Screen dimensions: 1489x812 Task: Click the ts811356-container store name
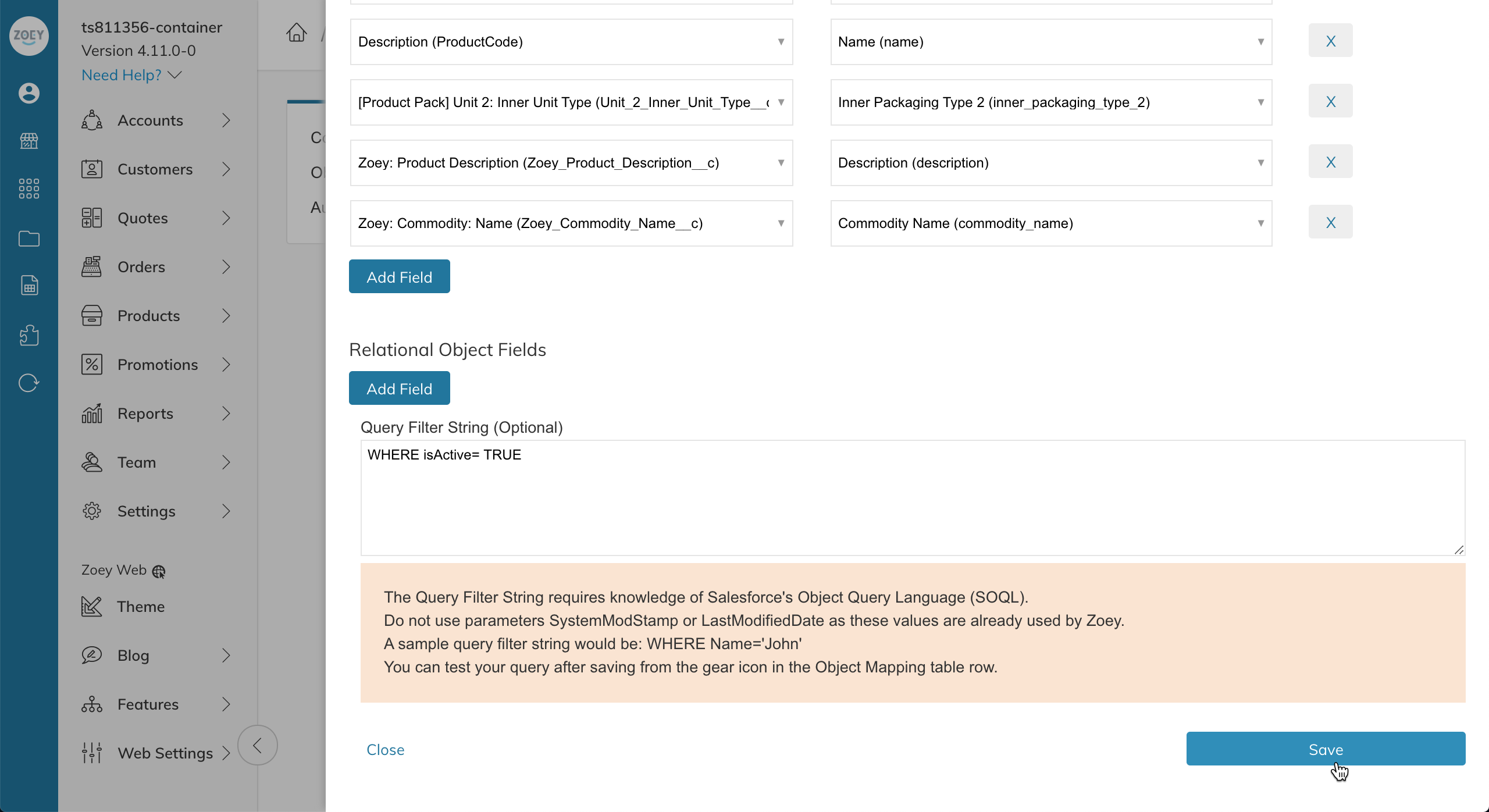tap(151, 27)
